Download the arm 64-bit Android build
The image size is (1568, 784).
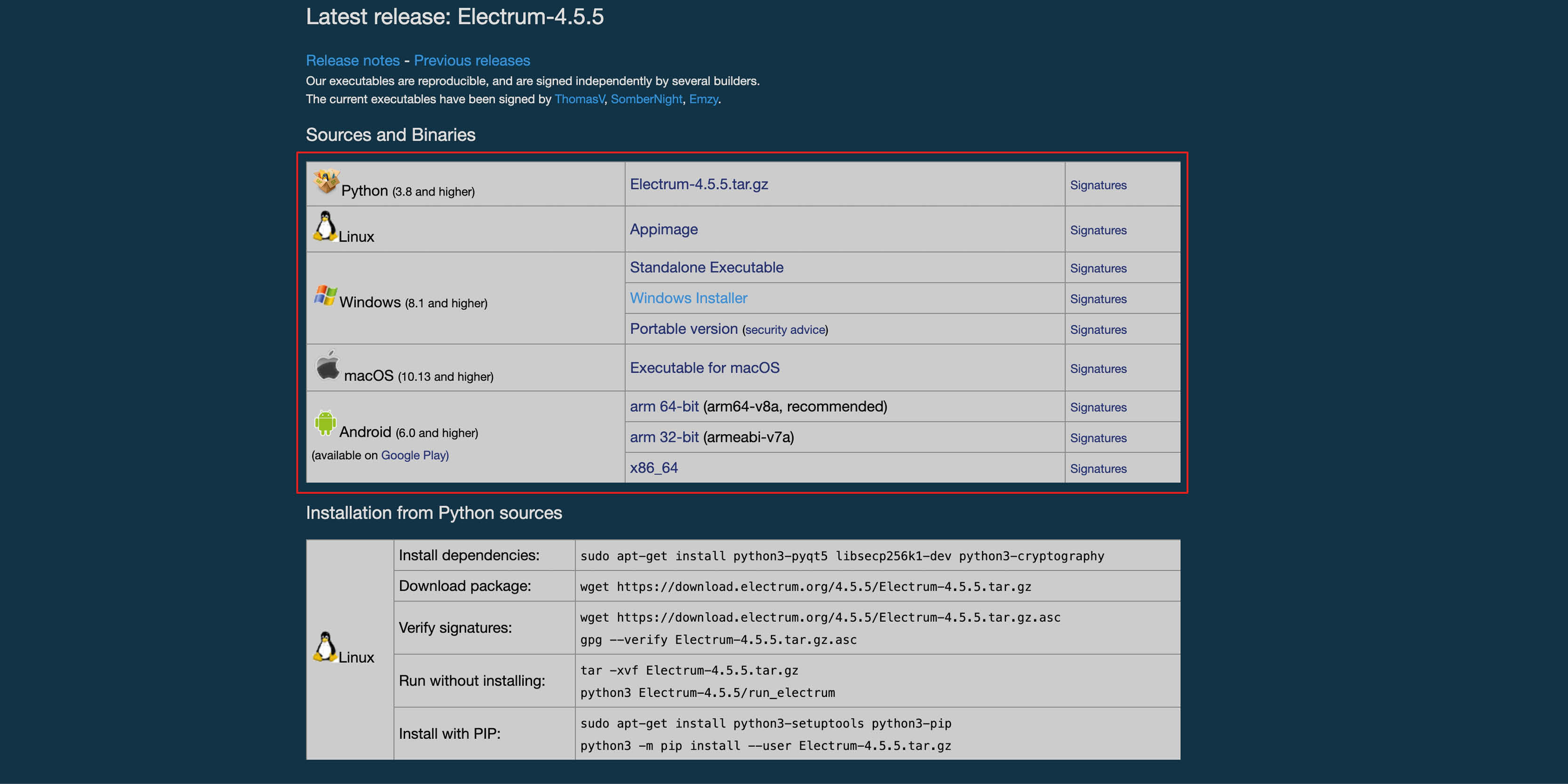664,407
